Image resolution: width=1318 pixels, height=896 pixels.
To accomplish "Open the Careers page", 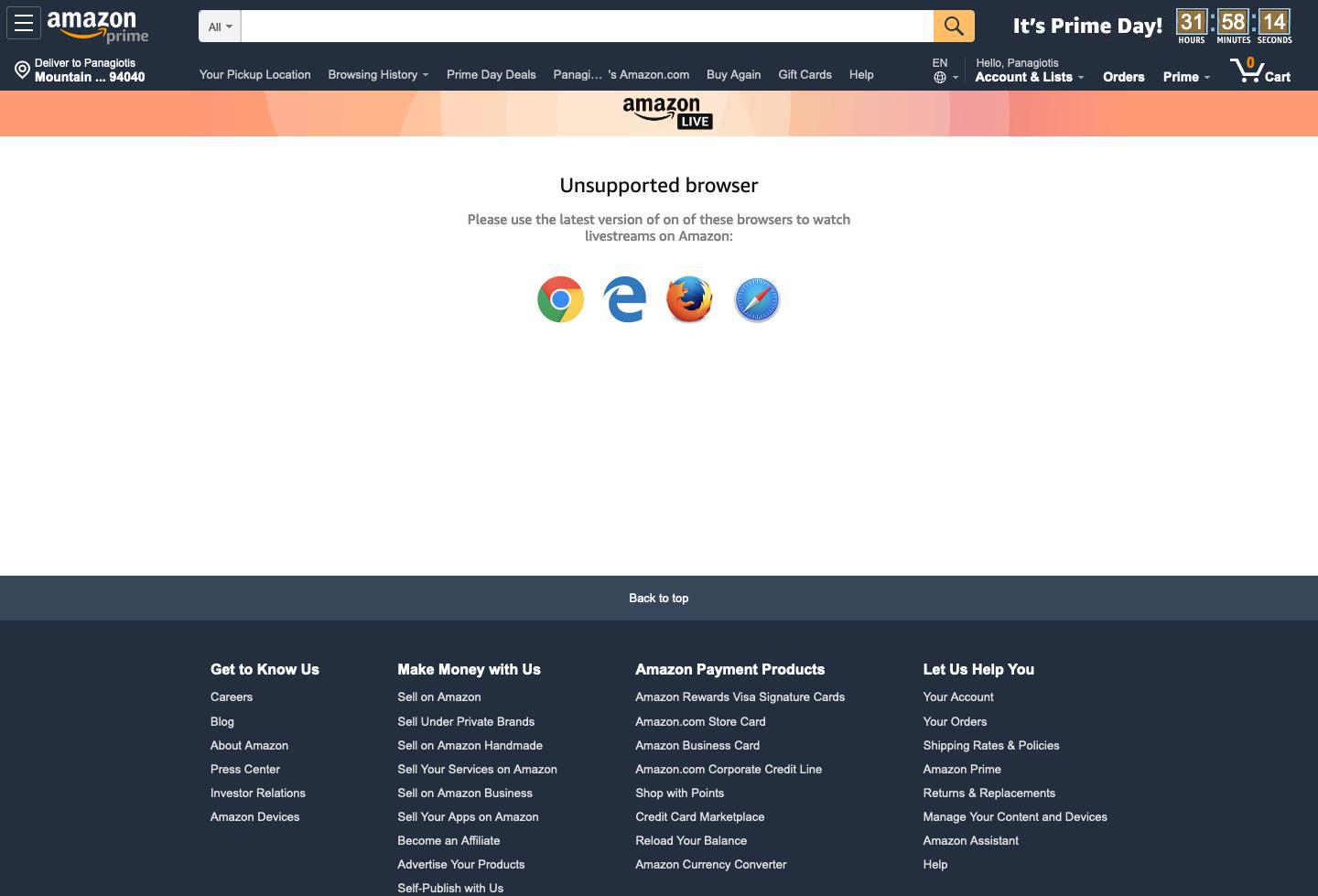I will click(x=232, y=696).
